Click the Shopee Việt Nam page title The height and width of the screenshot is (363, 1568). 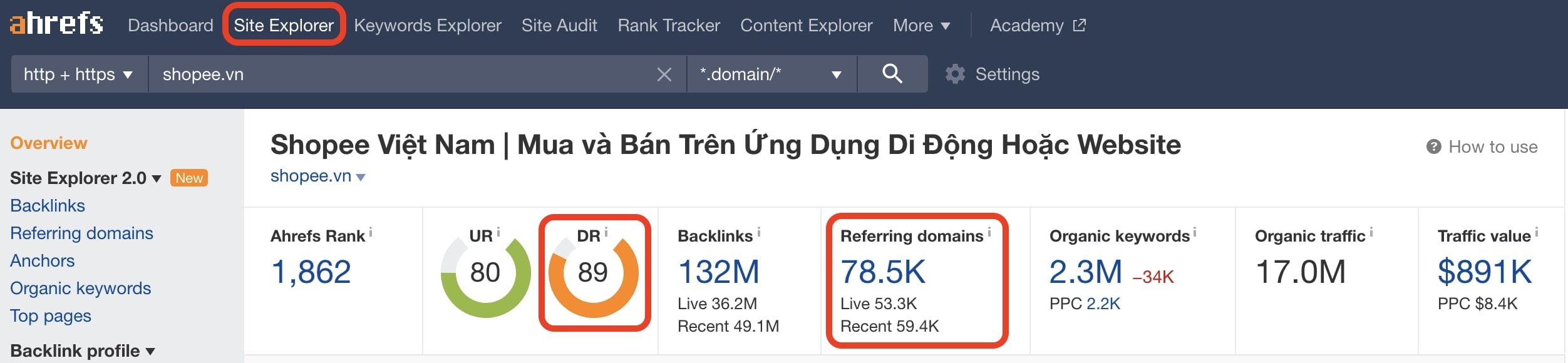726,145
